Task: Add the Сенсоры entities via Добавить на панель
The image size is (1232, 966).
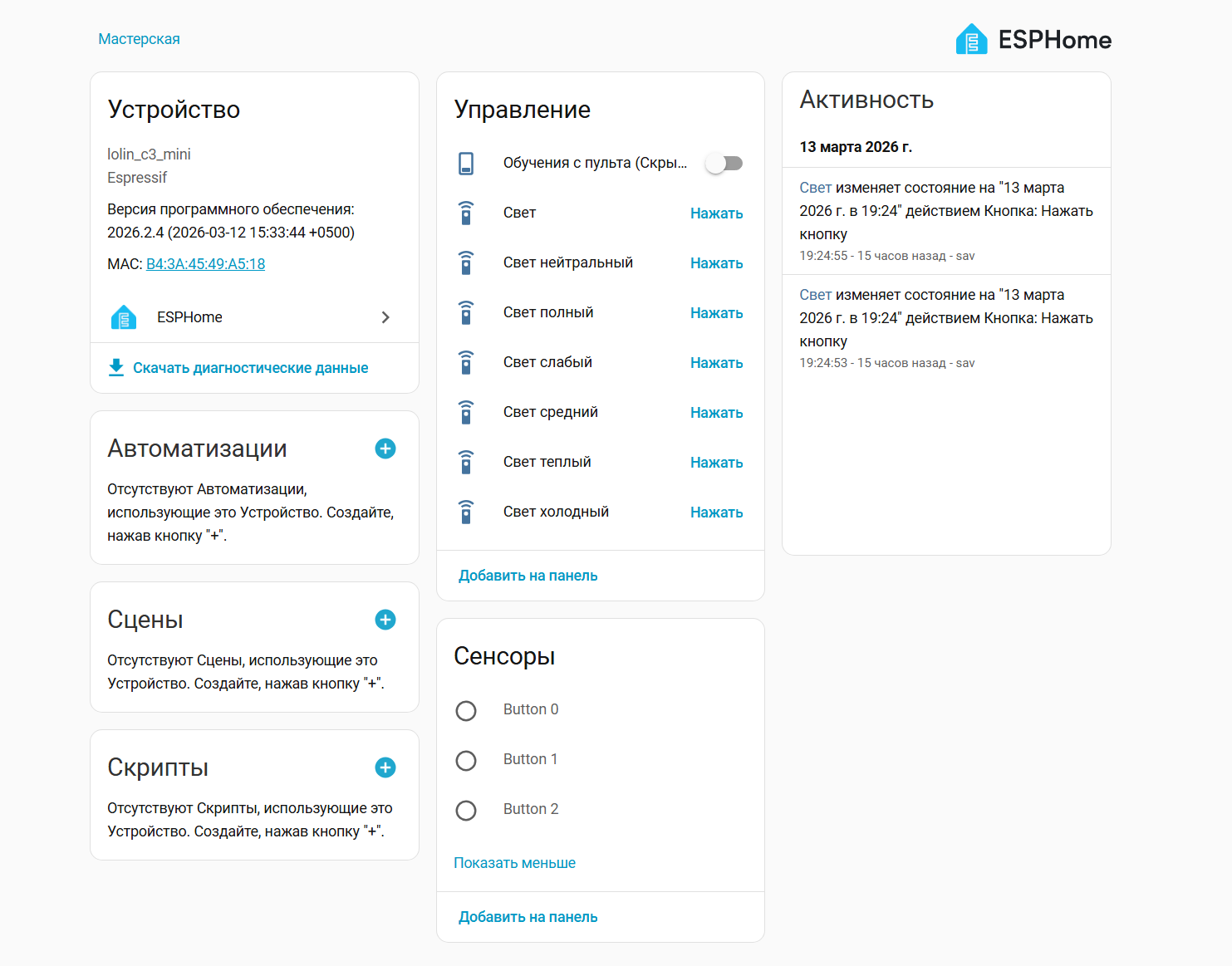Action: pyautogui.click(x=528, y=917)
